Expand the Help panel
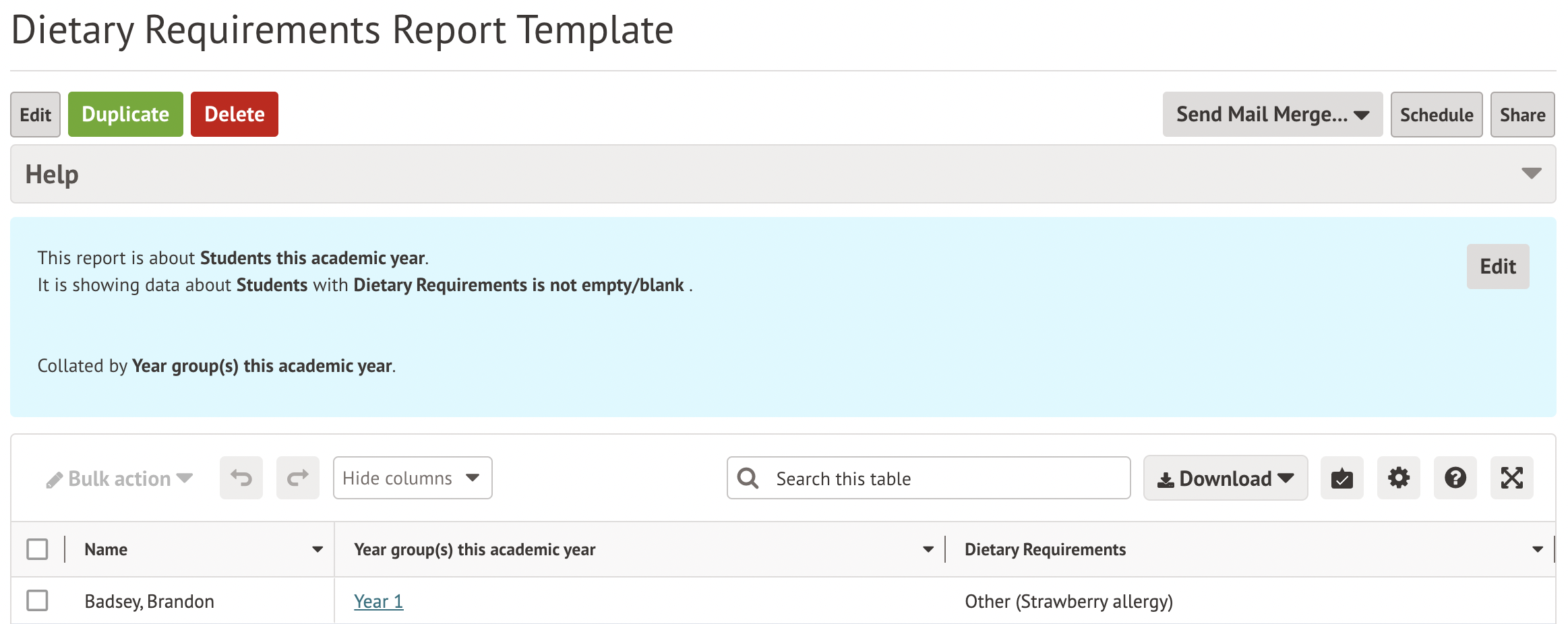 (1531, 174)
